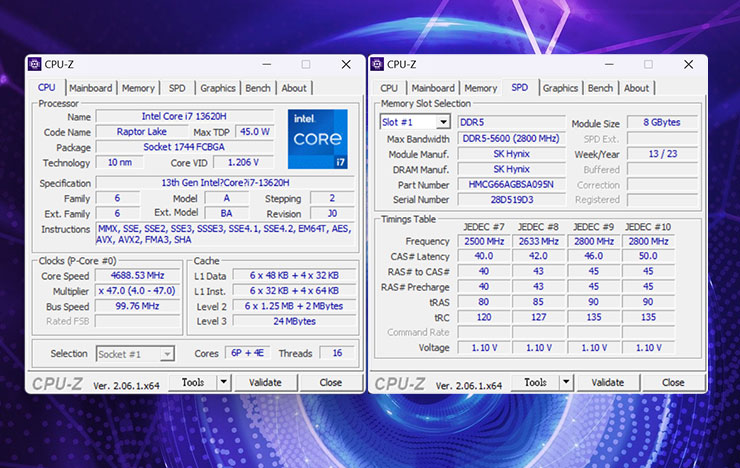The image size is (740, 468).
Task: Show the About tab in left window
Action: (294, 88)
